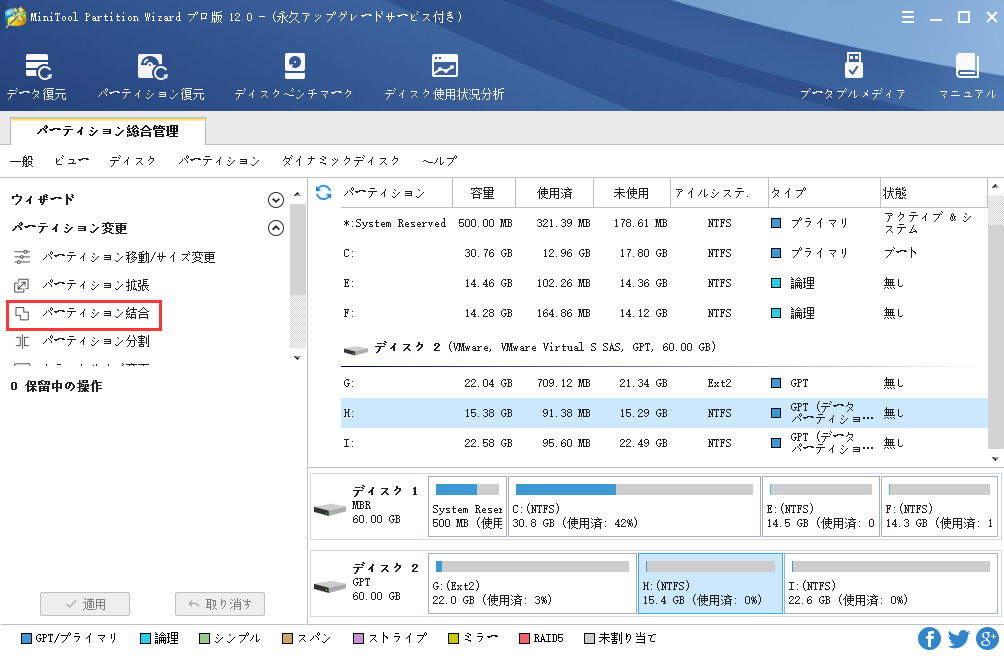
Task: Click the 論理 legend color swatch
Action: pyautogui.click(x=145, y=638)
